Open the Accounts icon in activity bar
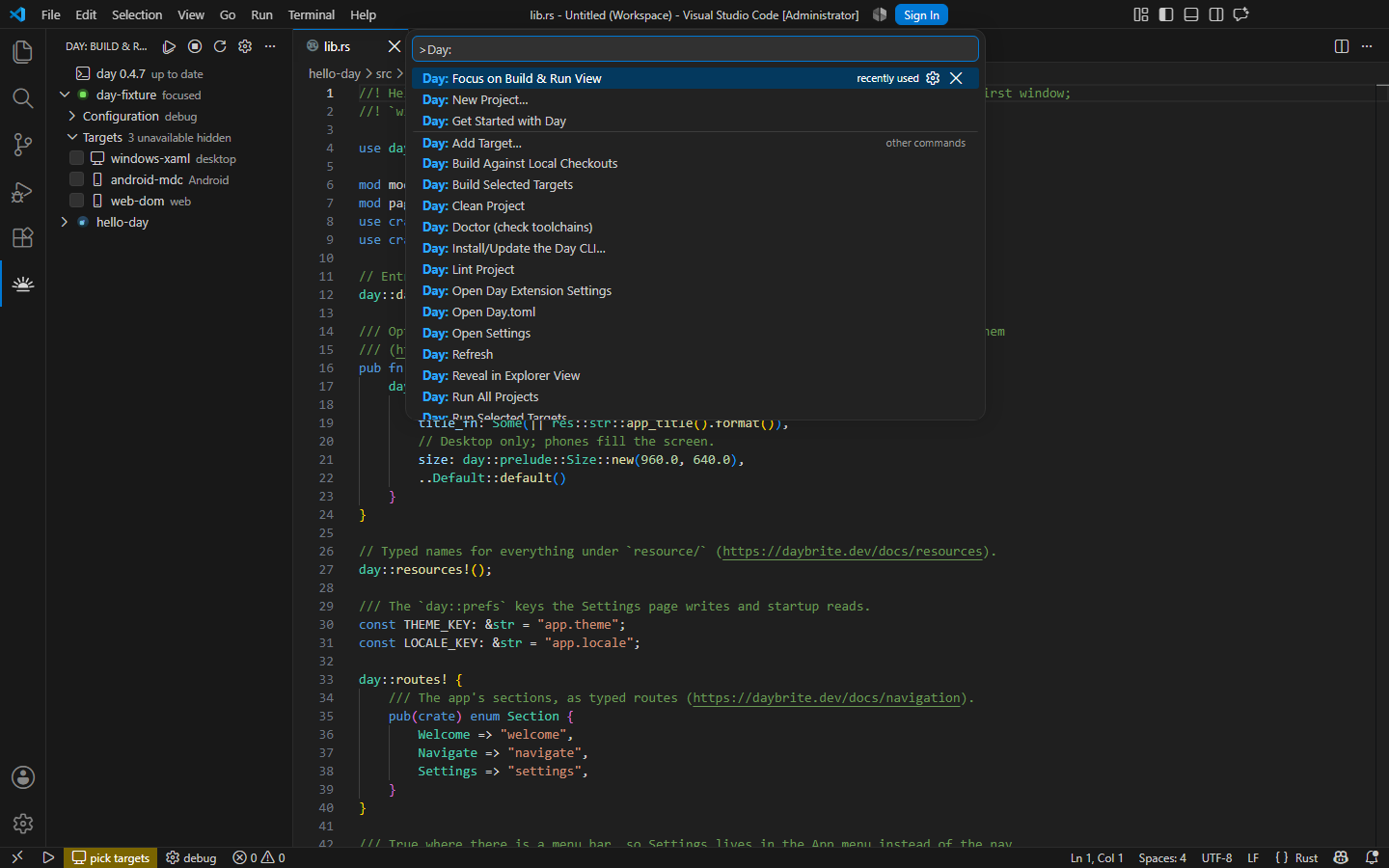Viewport: 1389px width, 868px height. point(22,777)
